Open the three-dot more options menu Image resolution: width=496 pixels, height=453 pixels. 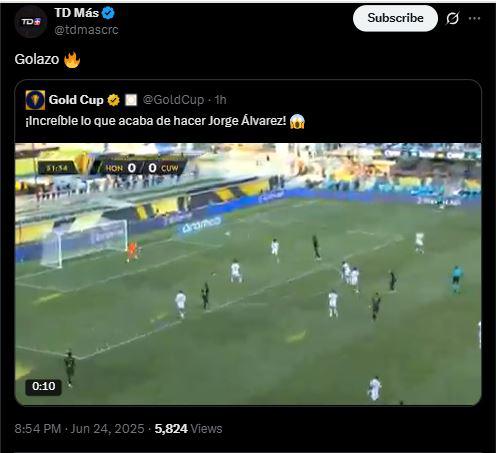(x=474, y=18)
